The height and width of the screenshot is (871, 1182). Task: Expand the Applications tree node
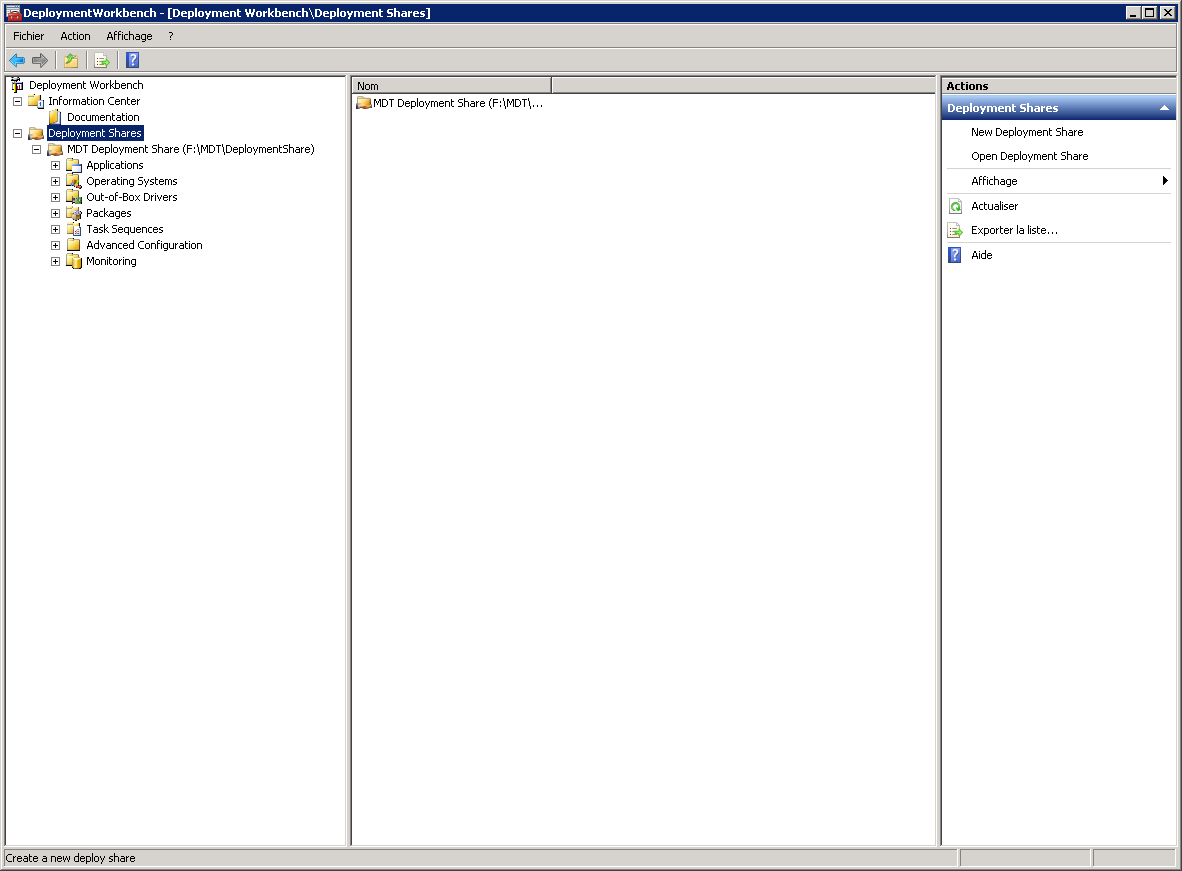[x=56, y=165]
